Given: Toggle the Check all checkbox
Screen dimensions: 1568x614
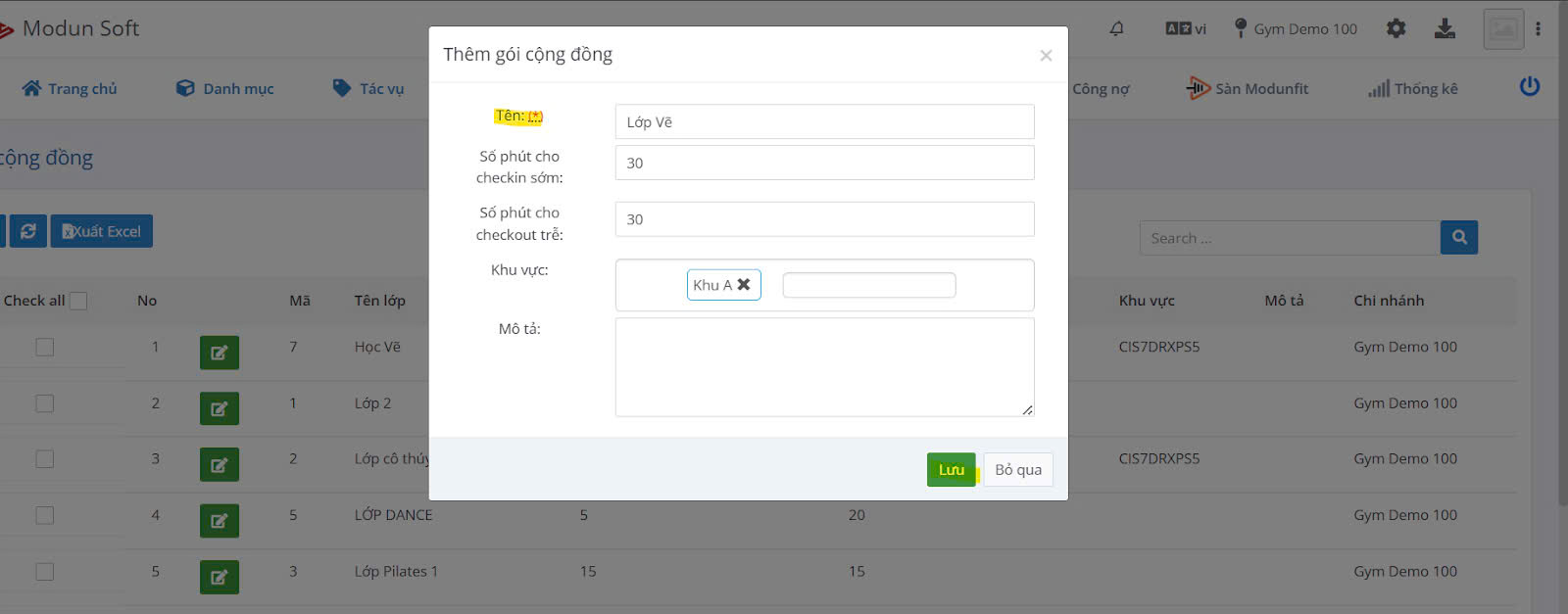Looking at the screenshot, I should pos(78,301).
